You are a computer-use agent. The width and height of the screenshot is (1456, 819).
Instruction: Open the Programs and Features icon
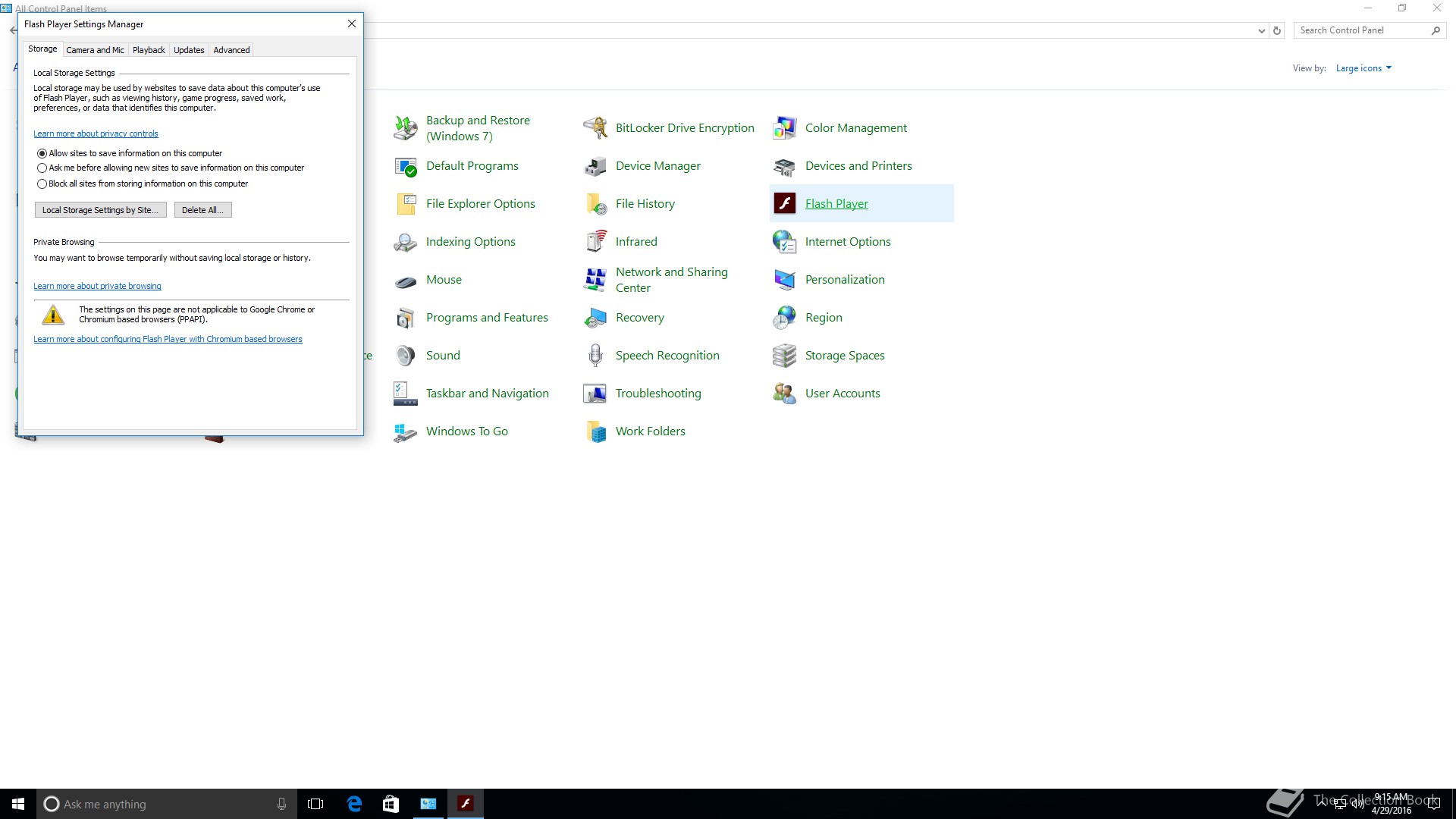[x=406, y=318]
